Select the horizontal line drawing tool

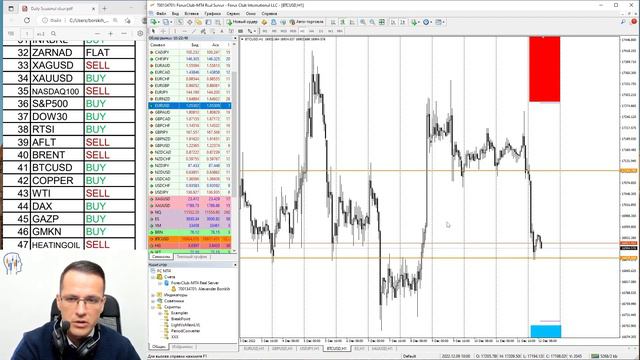tap(185, 31)
